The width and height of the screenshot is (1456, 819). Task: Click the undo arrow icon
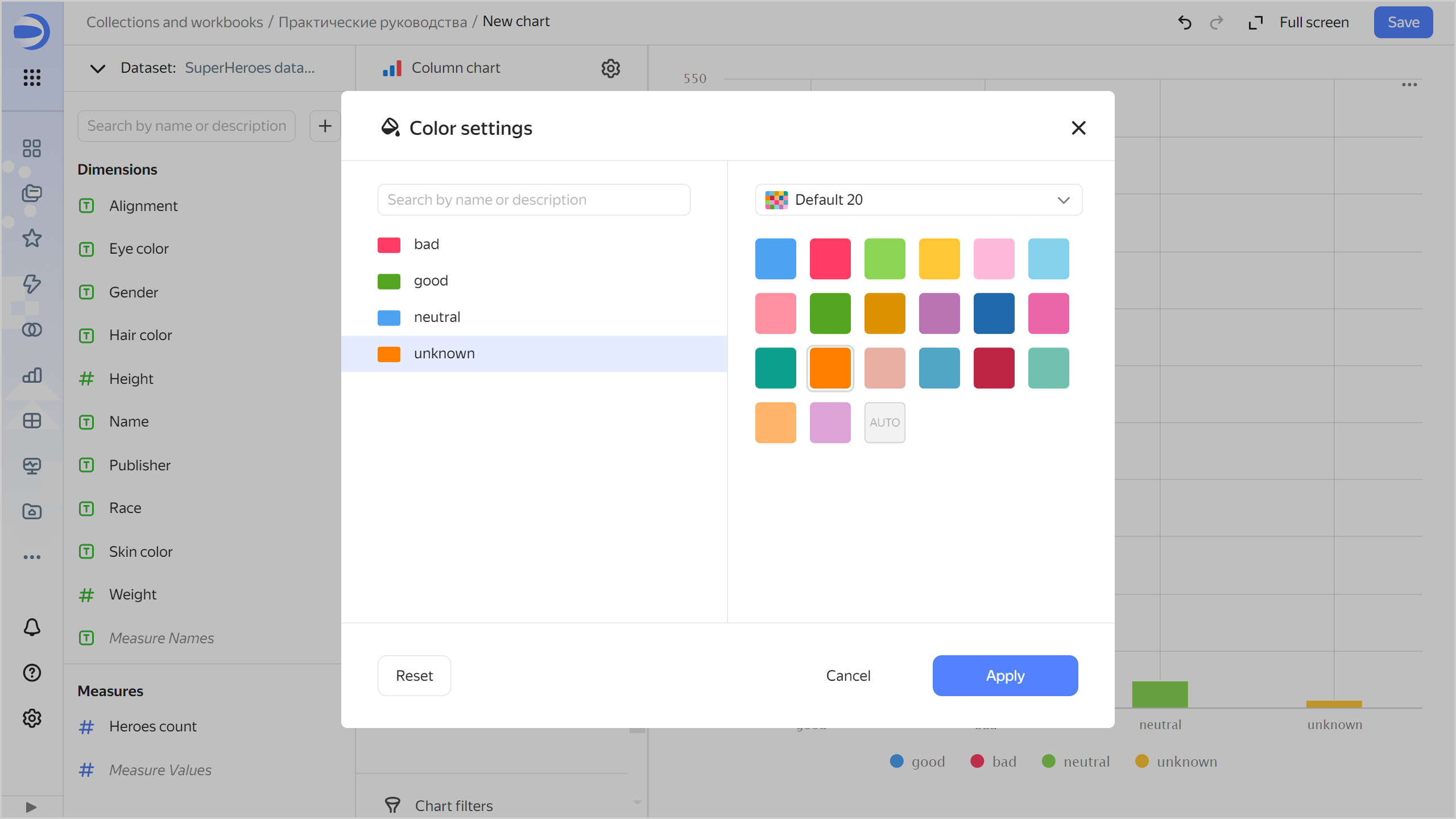pyautogui.click(x=1185, y=23)
